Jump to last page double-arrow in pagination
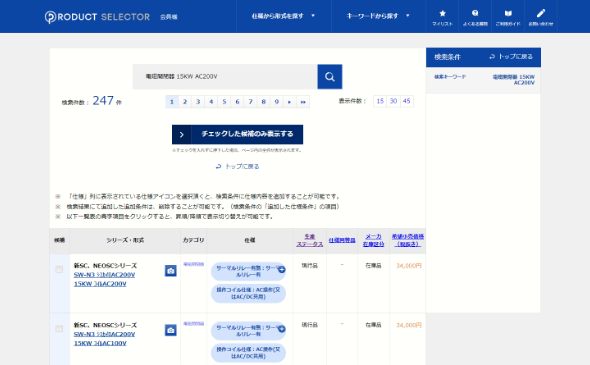The width and height of the screenshot is (590, 365). (303, 102)
